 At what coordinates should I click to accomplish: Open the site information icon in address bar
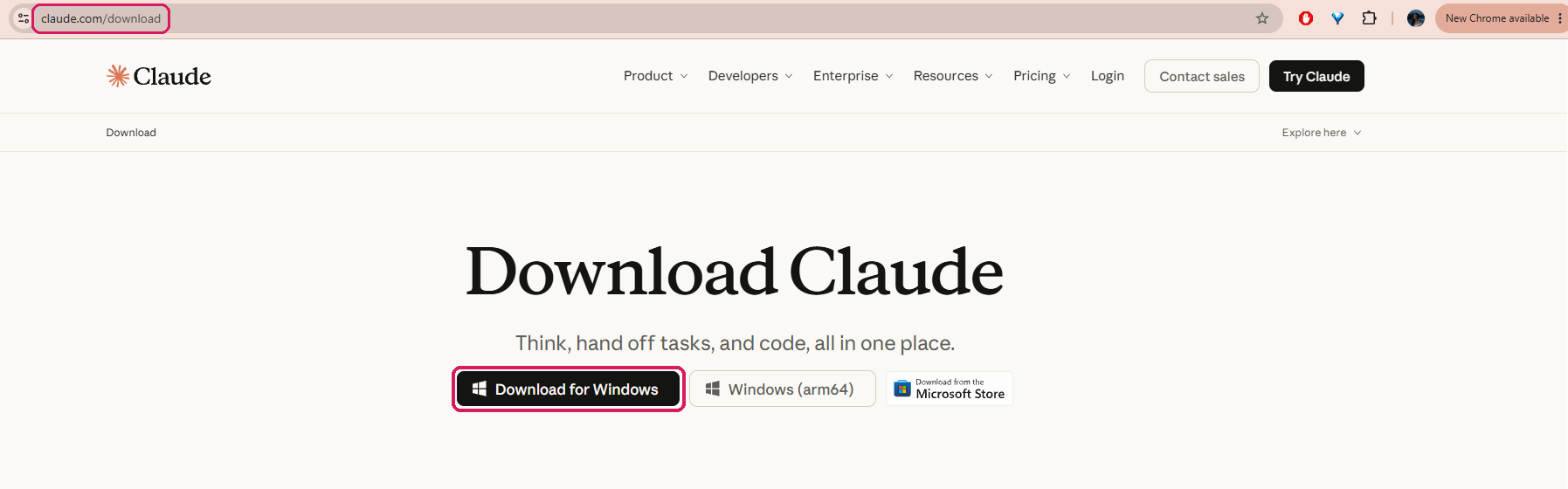[23, 18]
